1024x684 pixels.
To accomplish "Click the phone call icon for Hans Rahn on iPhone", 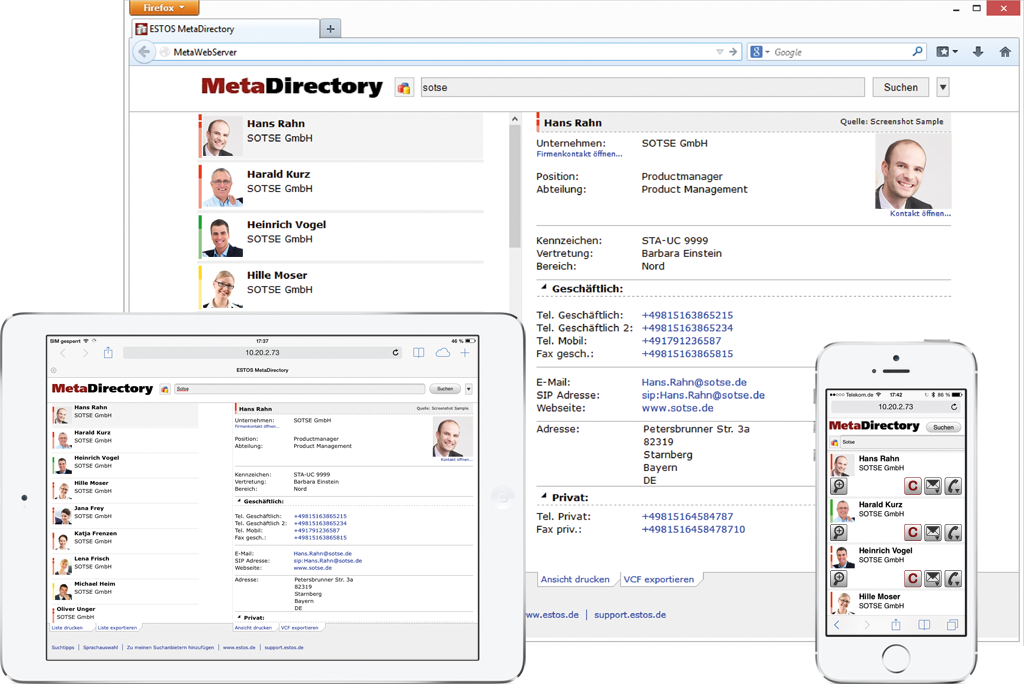I will (x=953, y=486).
